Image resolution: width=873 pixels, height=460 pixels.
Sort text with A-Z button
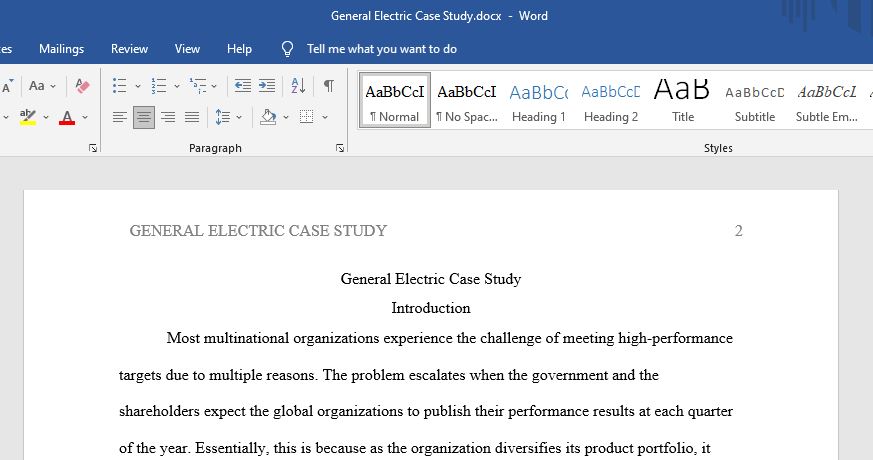pyautogui.click(x=298, y=86)
